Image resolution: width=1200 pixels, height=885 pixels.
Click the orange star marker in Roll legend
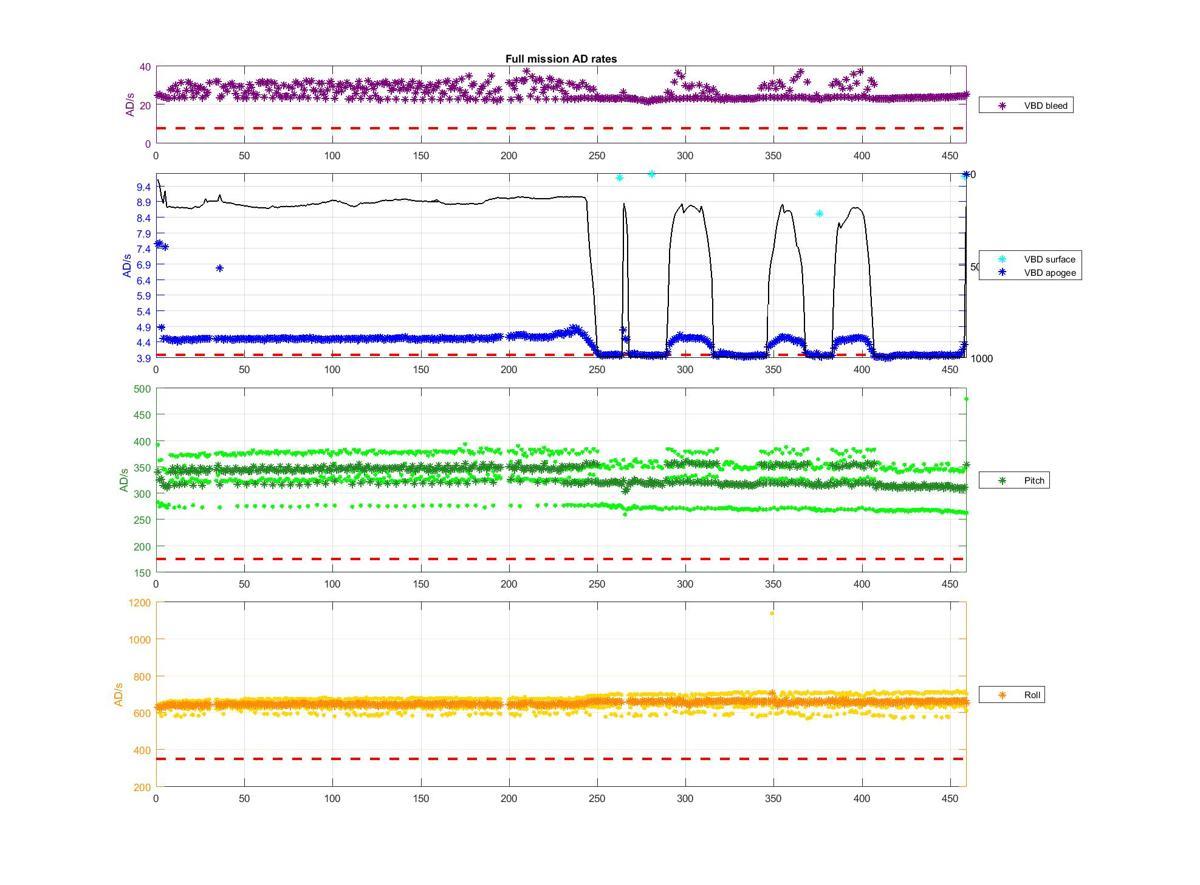tap(1002, 694)
